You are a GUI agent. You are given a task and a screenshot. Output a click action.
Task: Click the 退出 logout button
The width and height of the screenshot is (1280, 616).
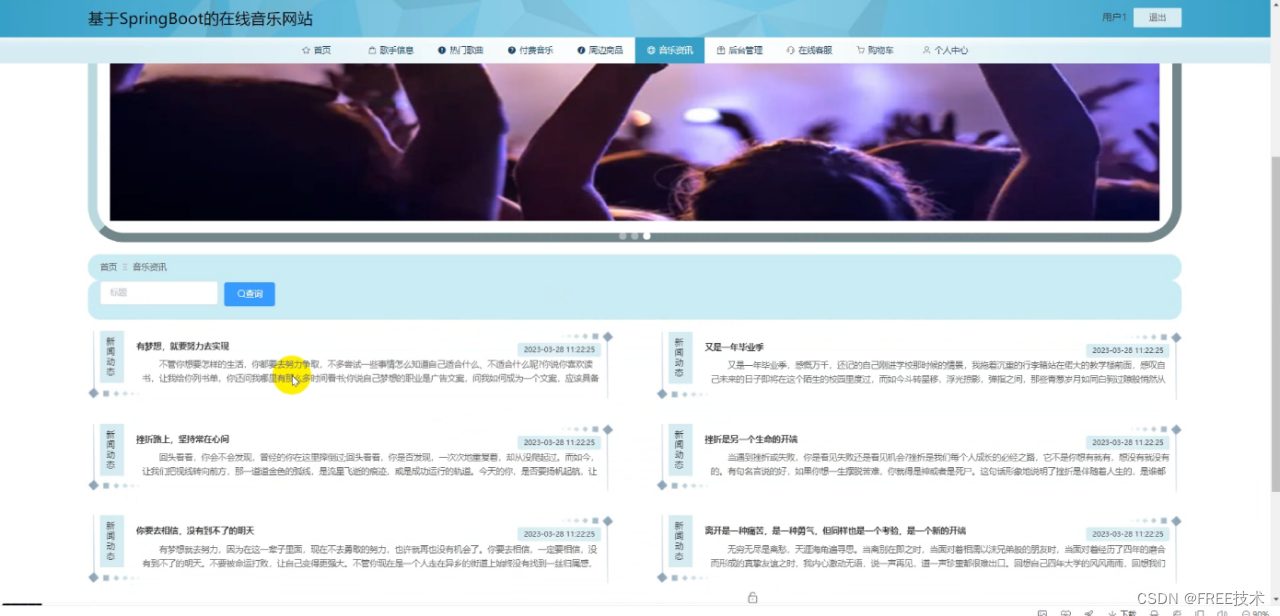[1157, 17]
